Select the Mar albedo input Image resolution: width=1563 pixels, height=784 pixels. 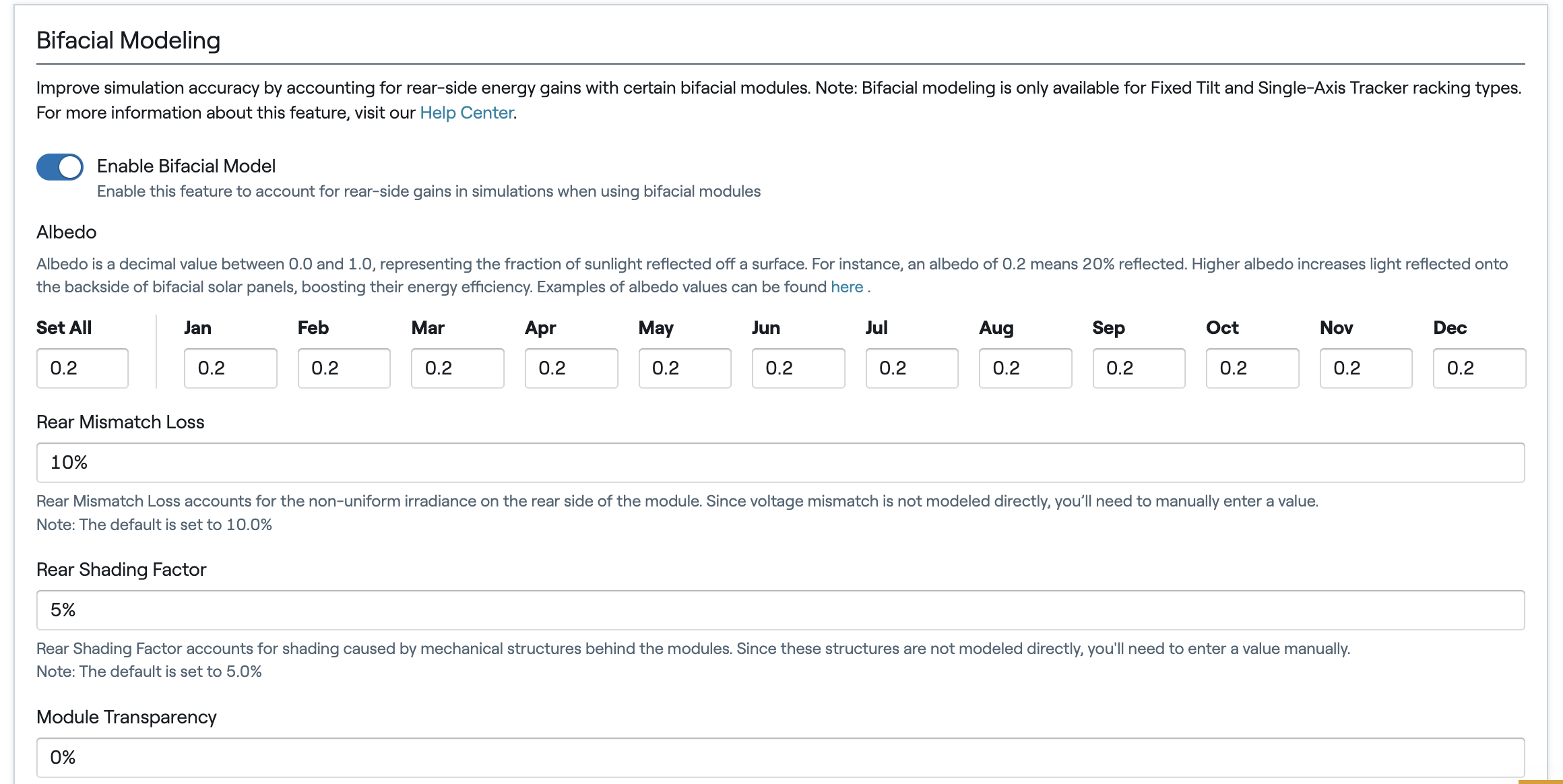457,368
